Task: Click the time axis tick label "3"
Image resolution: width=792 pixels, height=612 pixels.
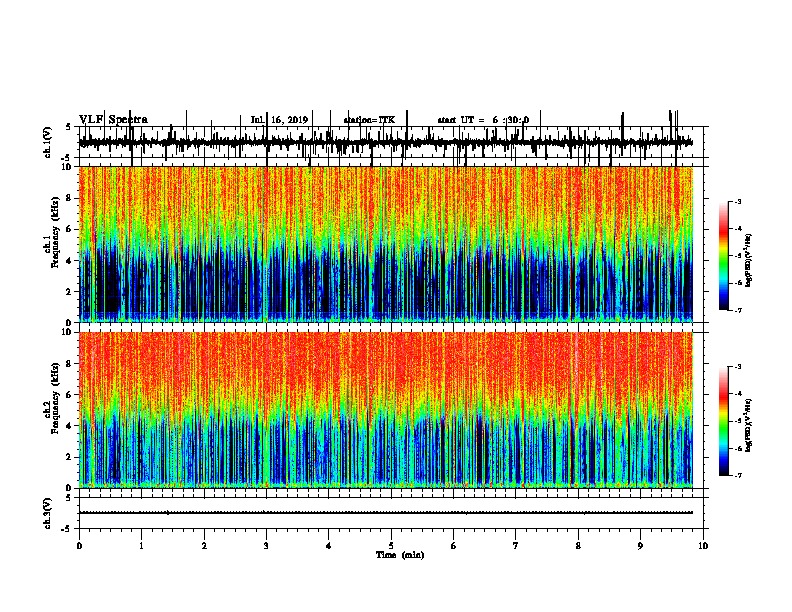Action: click(x=266, y=546)
